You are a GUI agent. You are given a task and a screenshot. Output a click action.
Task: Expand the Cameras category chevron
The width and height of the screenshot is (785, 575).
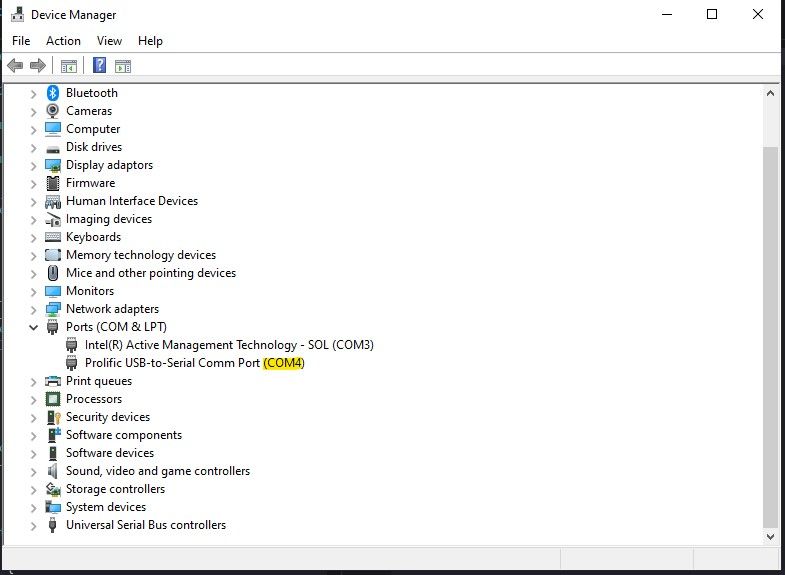[x=33, y=112]
